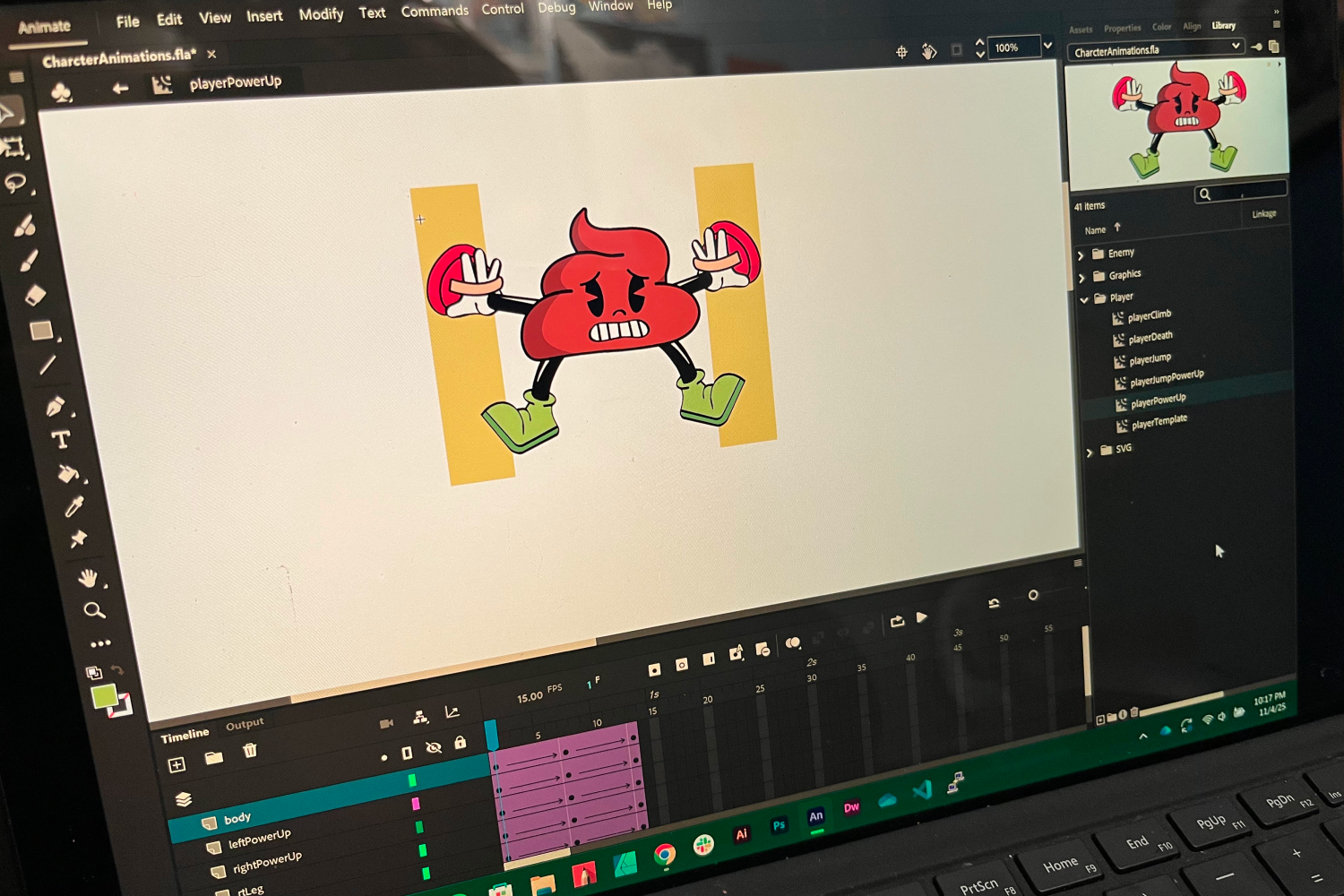Select the Free Transform tool

click(x=13, y=146)
